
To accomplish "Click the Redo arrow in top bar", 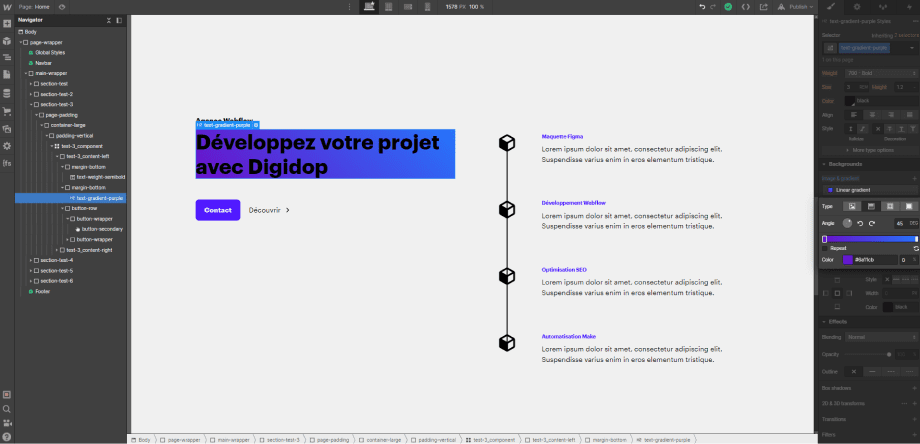I will [x=713, y=7].
